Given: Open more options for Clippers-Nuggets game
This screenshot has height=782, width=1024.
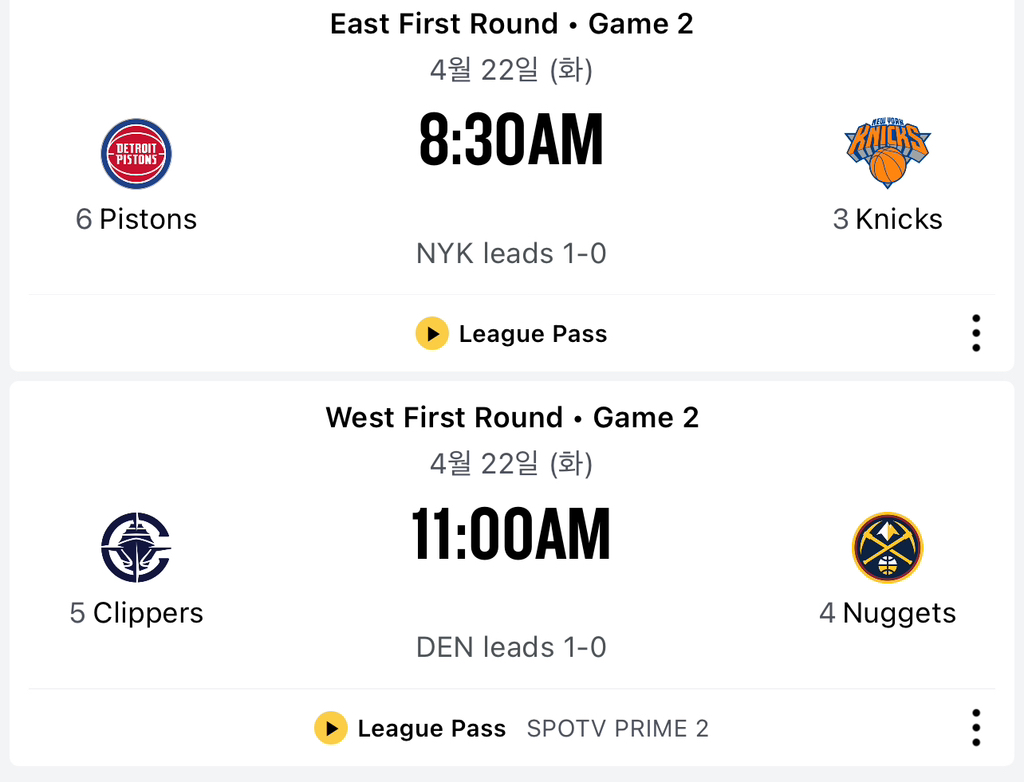Looking at the screenshot, I should click(x=975, y=727).
